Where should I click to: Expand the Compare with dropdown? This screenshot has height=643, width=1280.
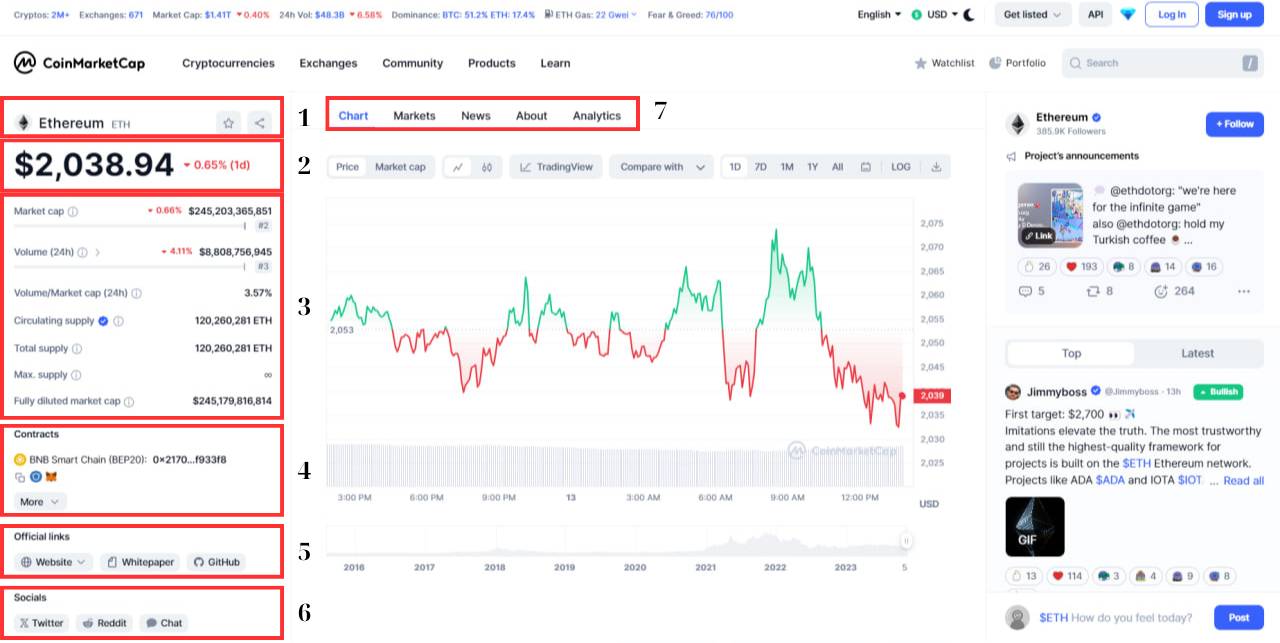click(660, 167)
